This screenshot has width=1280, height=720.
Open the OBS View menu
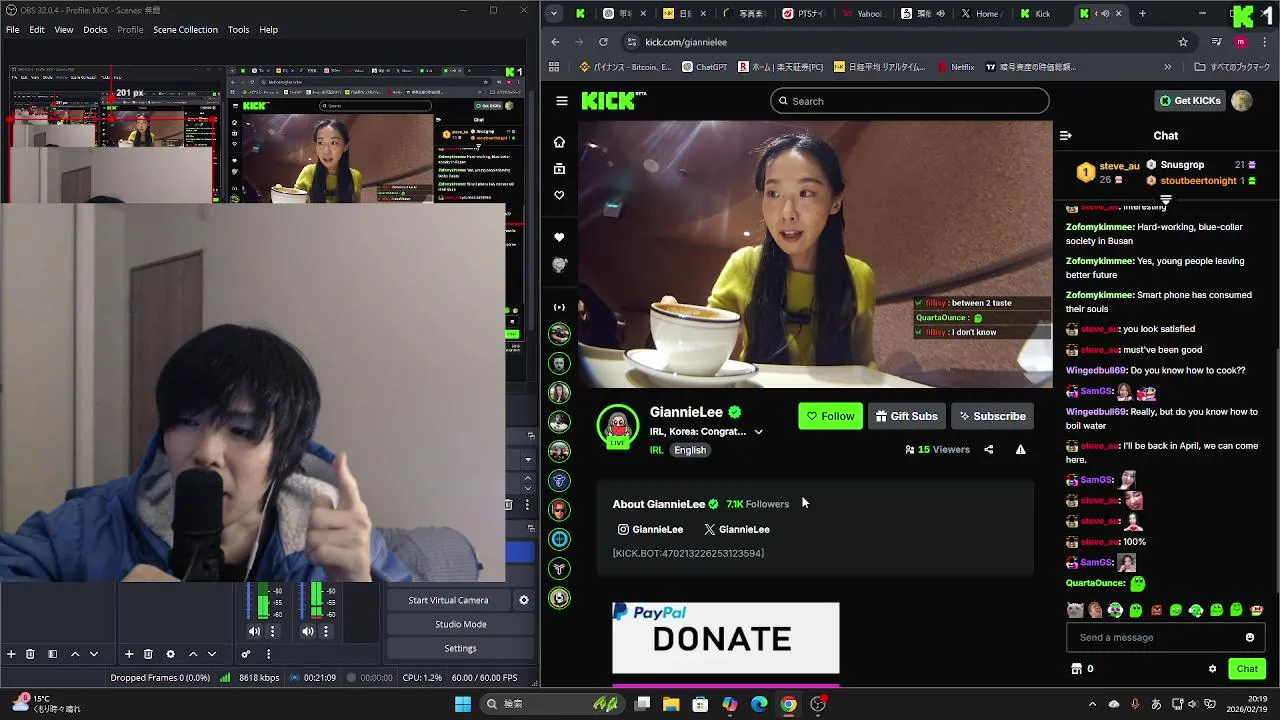(64, 30)
